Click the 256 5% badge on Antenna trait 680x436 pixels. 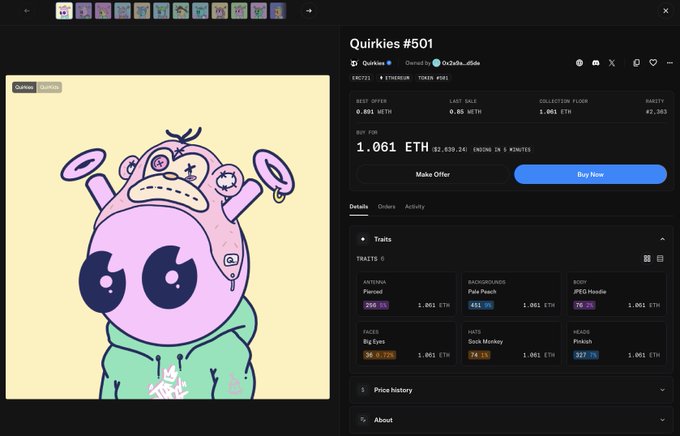(x=376, y=305)
